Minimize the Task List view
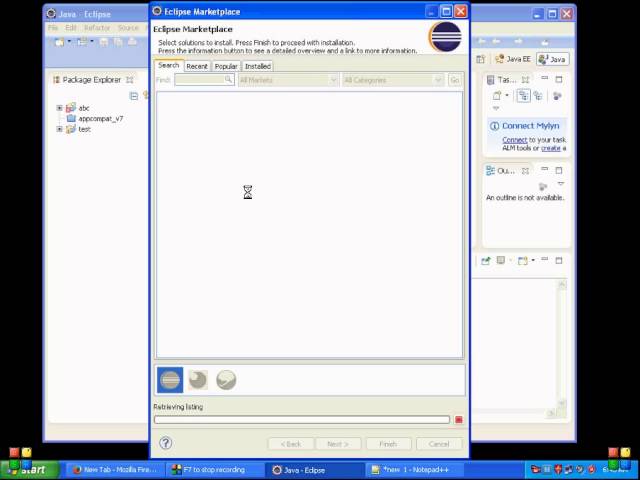The image size is (640, 480). pyautogui.click(x=544, y=78)
